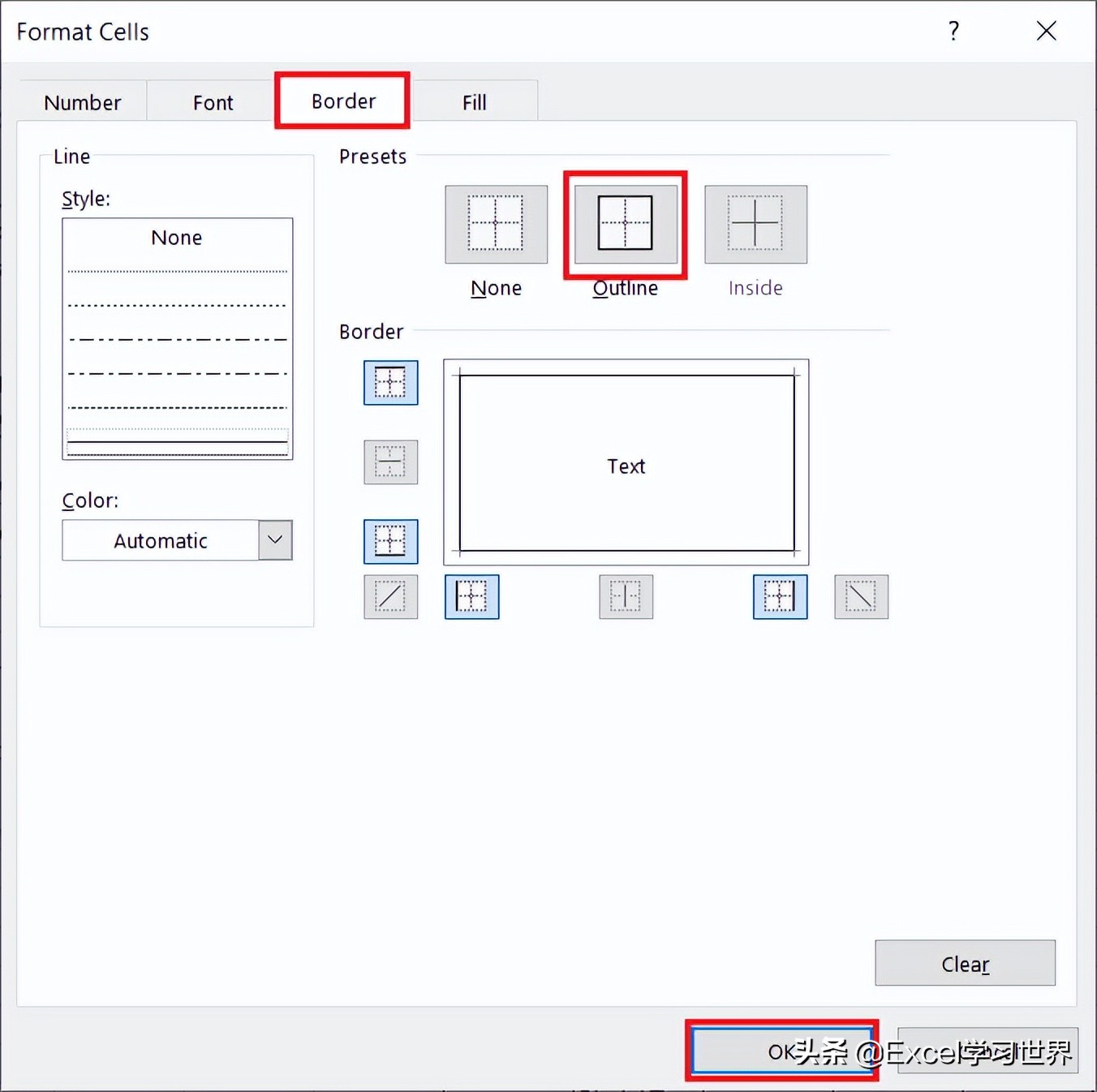
Task: Select the None border preset
Action: point(496,224)
